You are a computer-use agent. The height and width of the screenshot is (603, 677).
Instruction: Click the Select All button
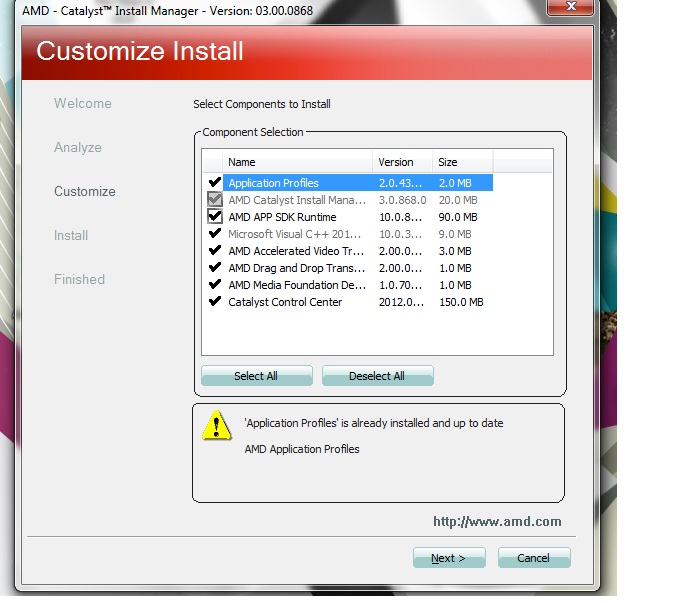click(x=256, y=376)
